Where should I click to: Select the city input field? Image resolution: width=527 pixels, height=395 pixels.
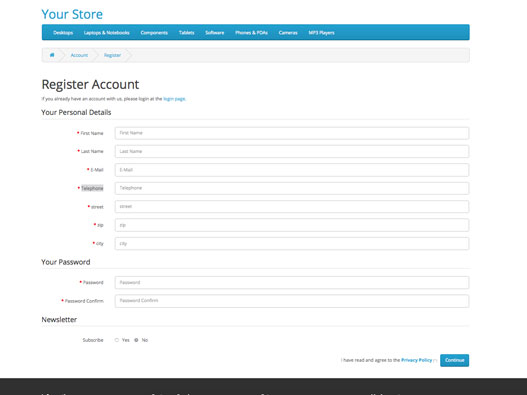pos(292,243)
